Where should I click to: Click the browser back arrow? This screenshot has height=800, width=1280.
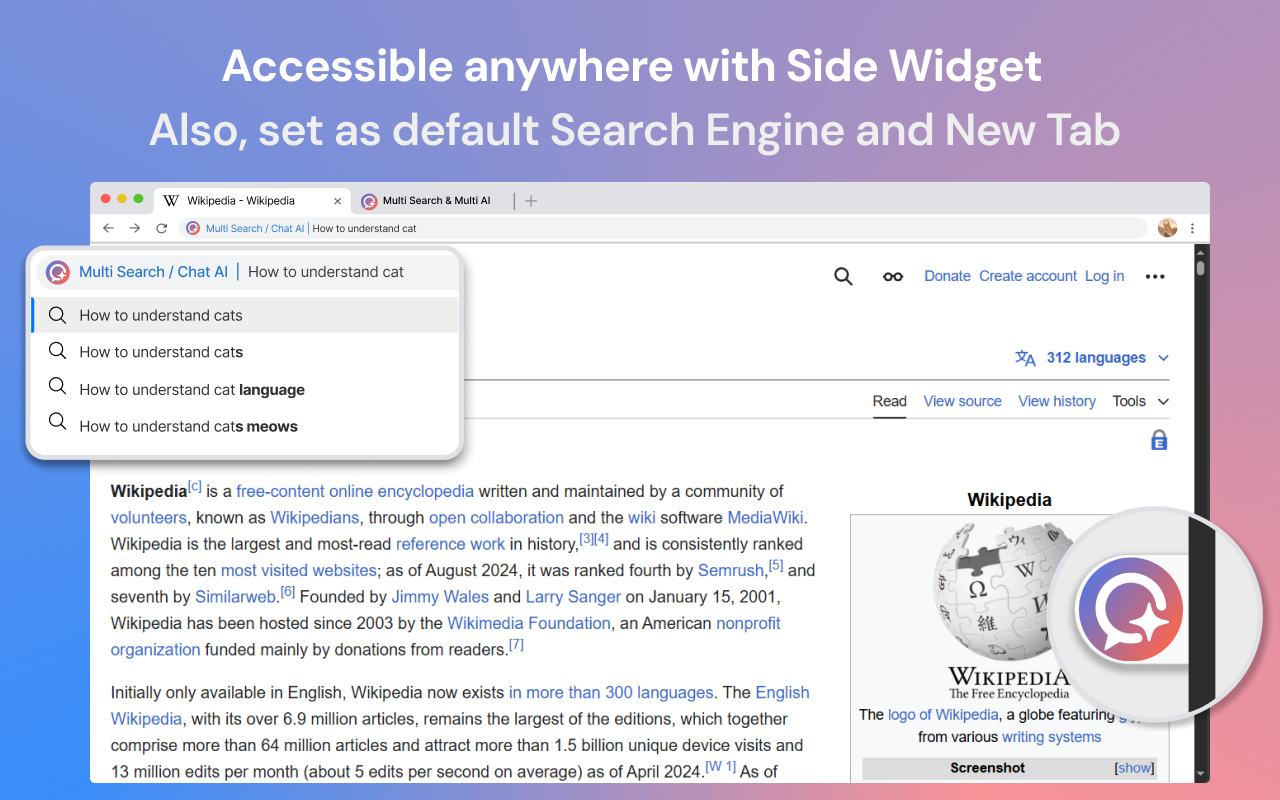pos(108,228)
